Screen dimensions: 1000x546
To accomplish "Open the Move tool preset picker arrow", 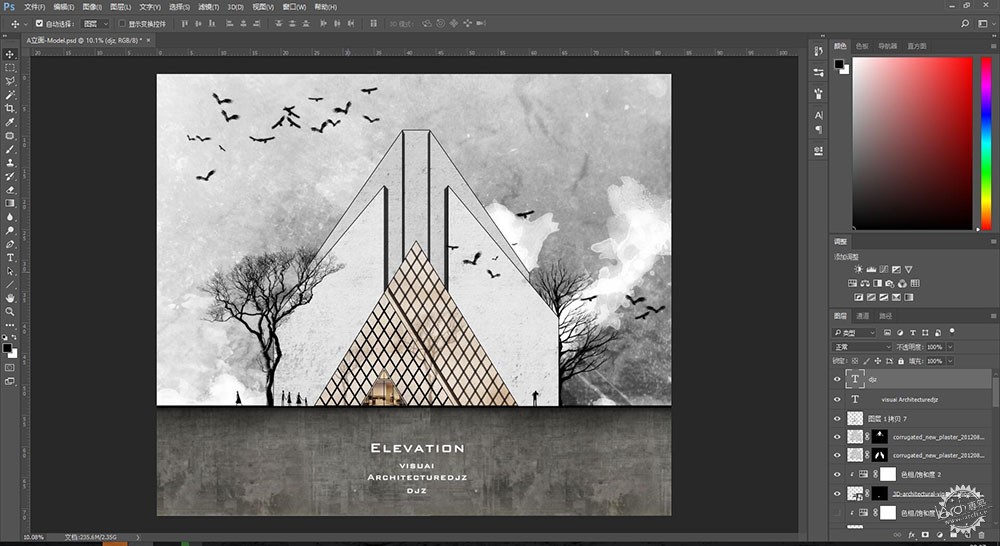I will point(25,24).
